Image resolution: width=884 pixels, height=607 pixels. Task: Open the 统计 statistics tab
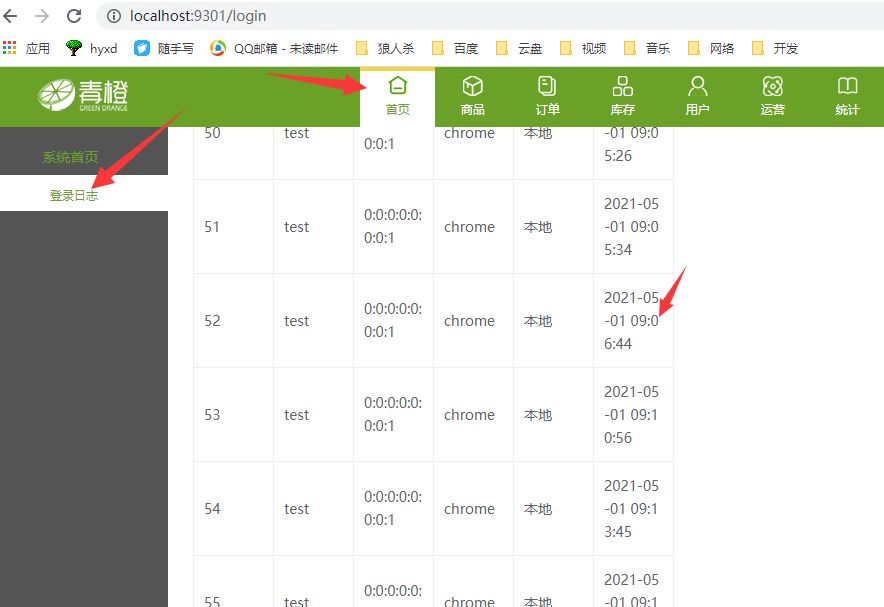(x=847, y=97)
